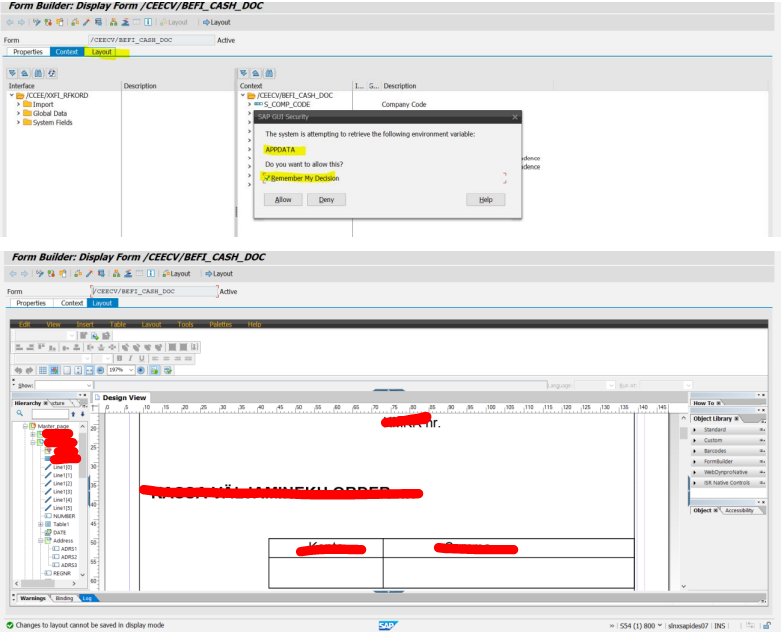Click the Layout toolbar button with arrow
This screenshot has width=784, height=636.
[x=217, y=22]
